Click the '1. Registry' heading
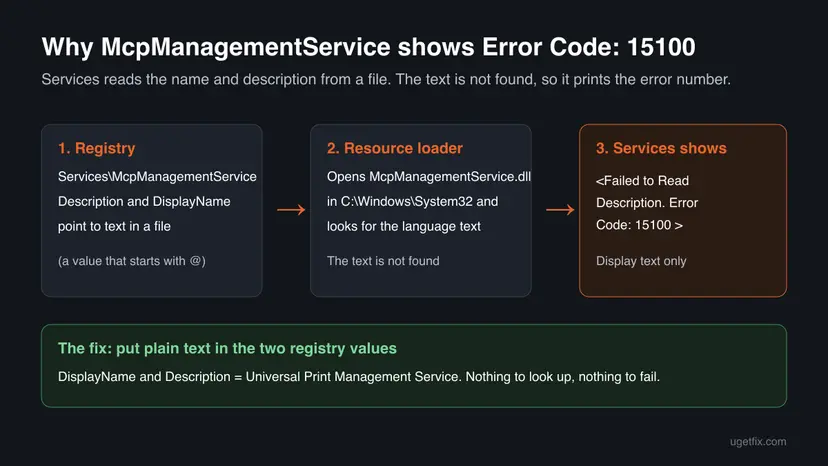 [x=97, y=148]
